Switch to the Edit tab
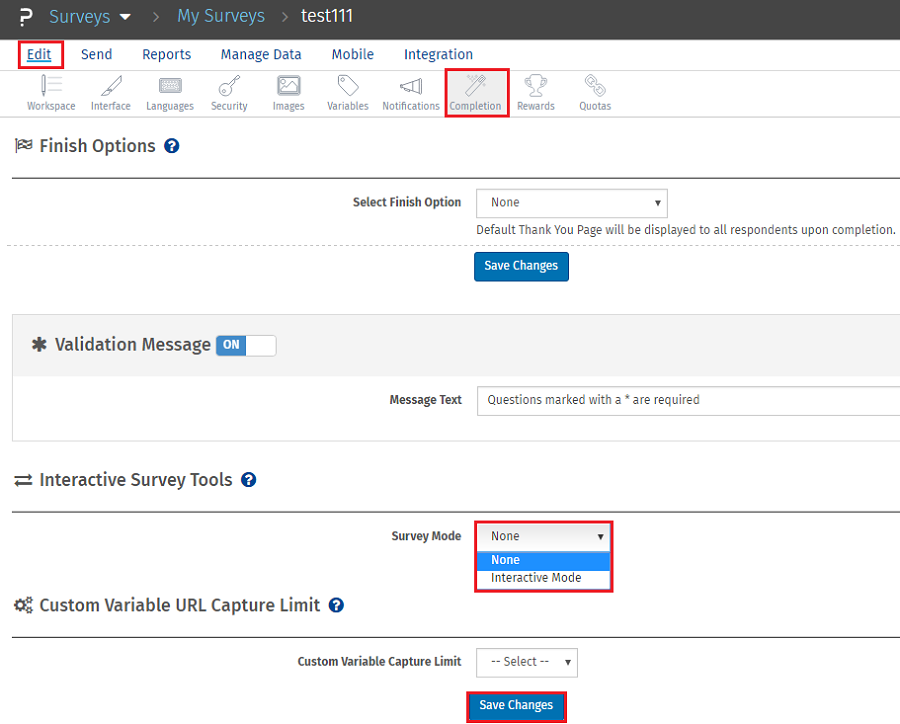Viewport: 900px width, 724px height. 39,55
